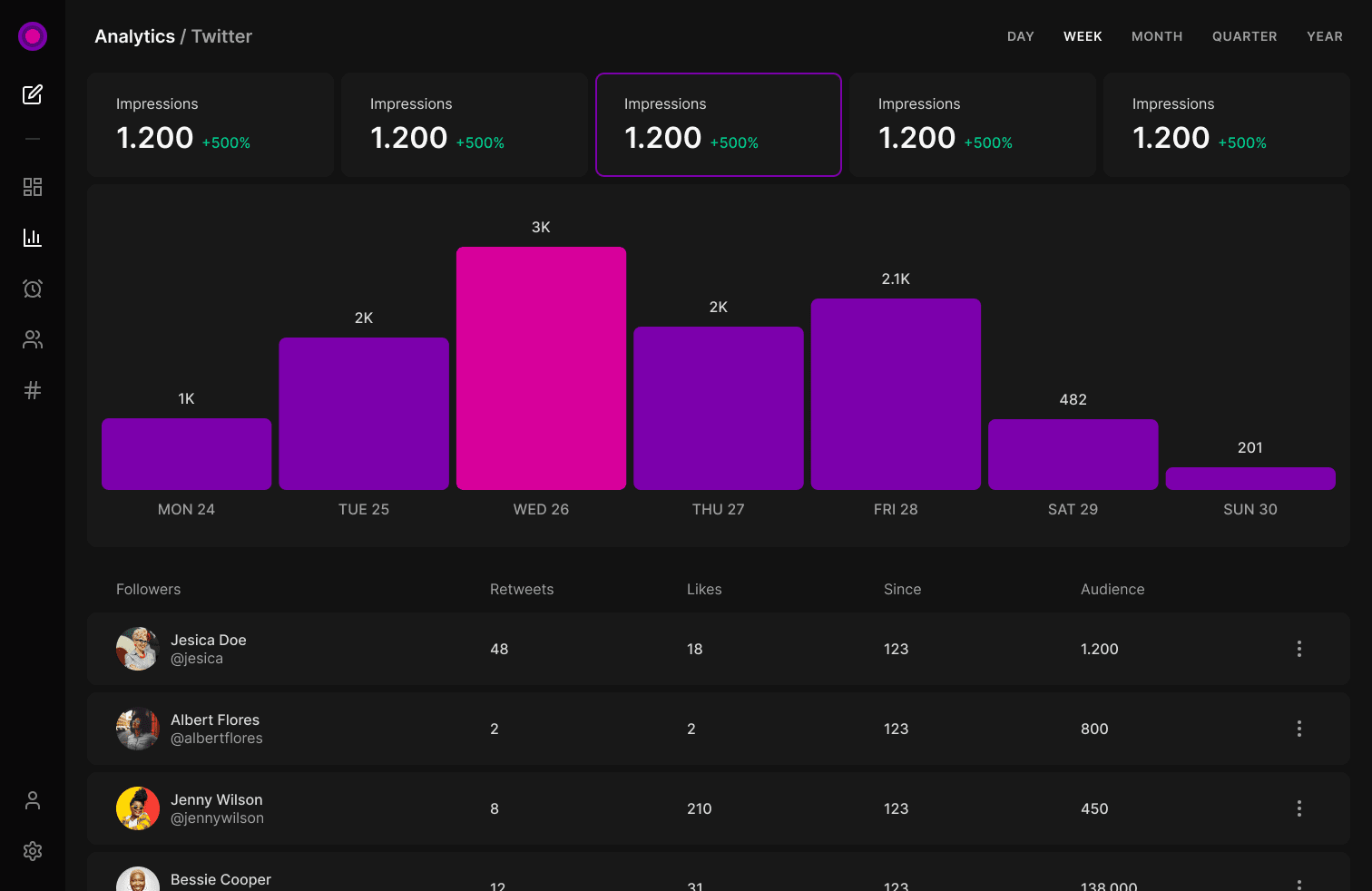This screenshot has height=891, width=1372.
Task: Click the app logo at the top left
Action: [33, 36]
